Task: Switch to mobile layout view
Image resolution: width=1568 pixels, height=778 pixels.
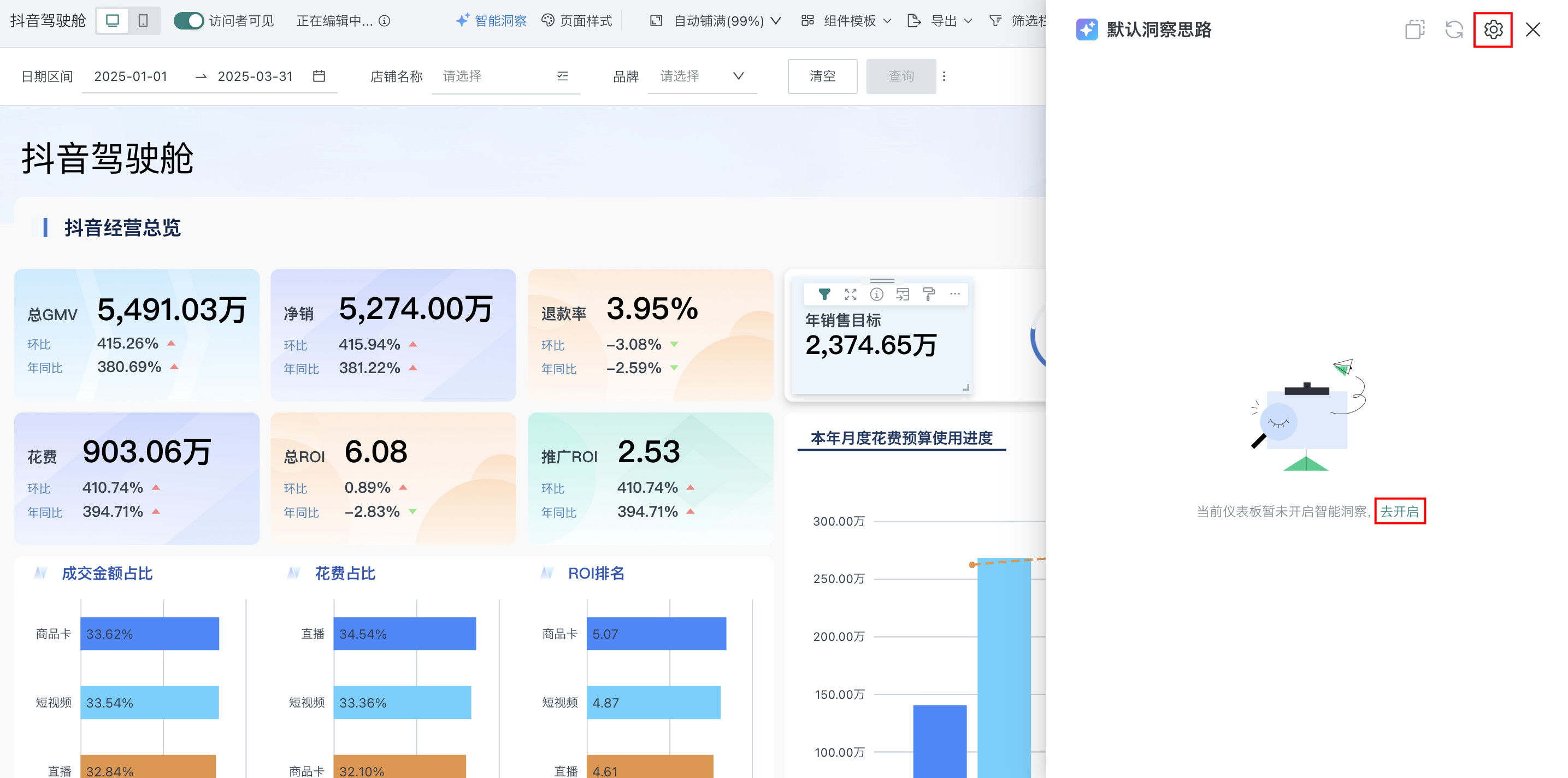Action: pyautogui.click(x=144, y=21)
